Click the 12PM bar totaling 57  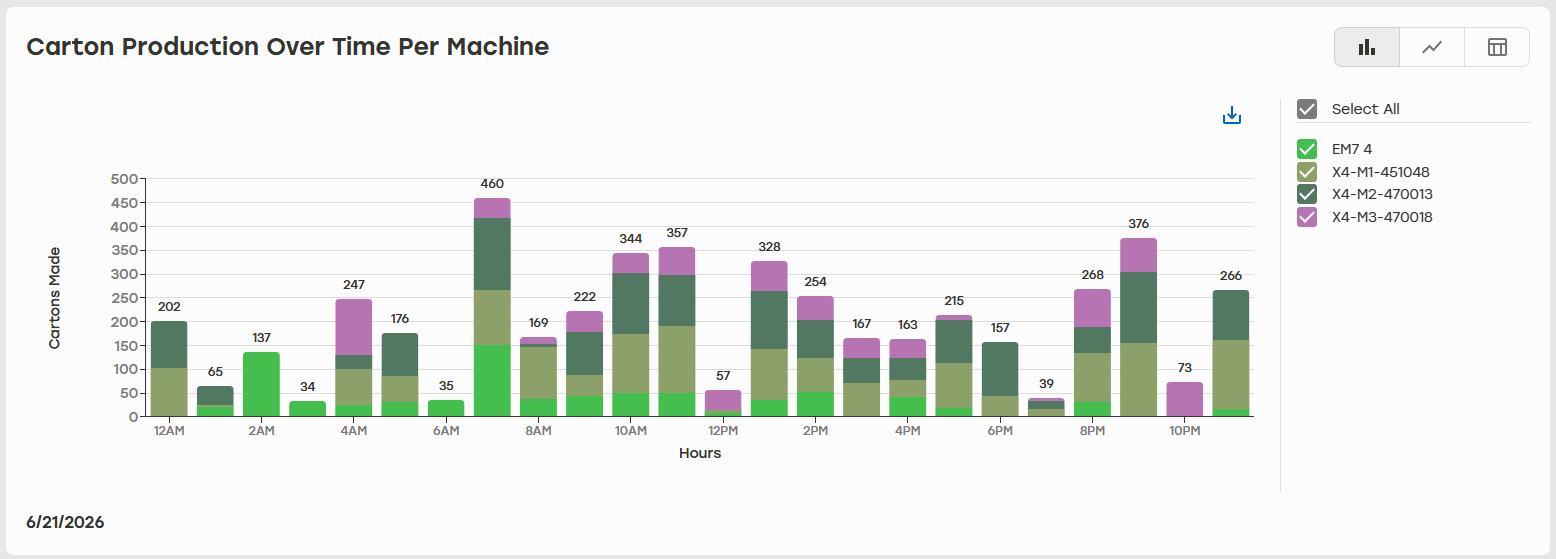tap(723, 403)
